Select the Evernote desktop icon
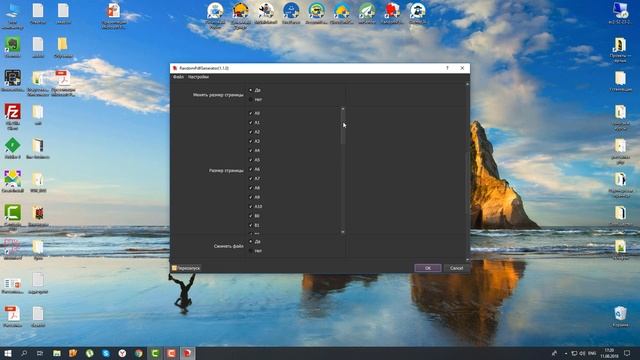The height and width of the screenshot is (360, 640). (x=13, y=47)
